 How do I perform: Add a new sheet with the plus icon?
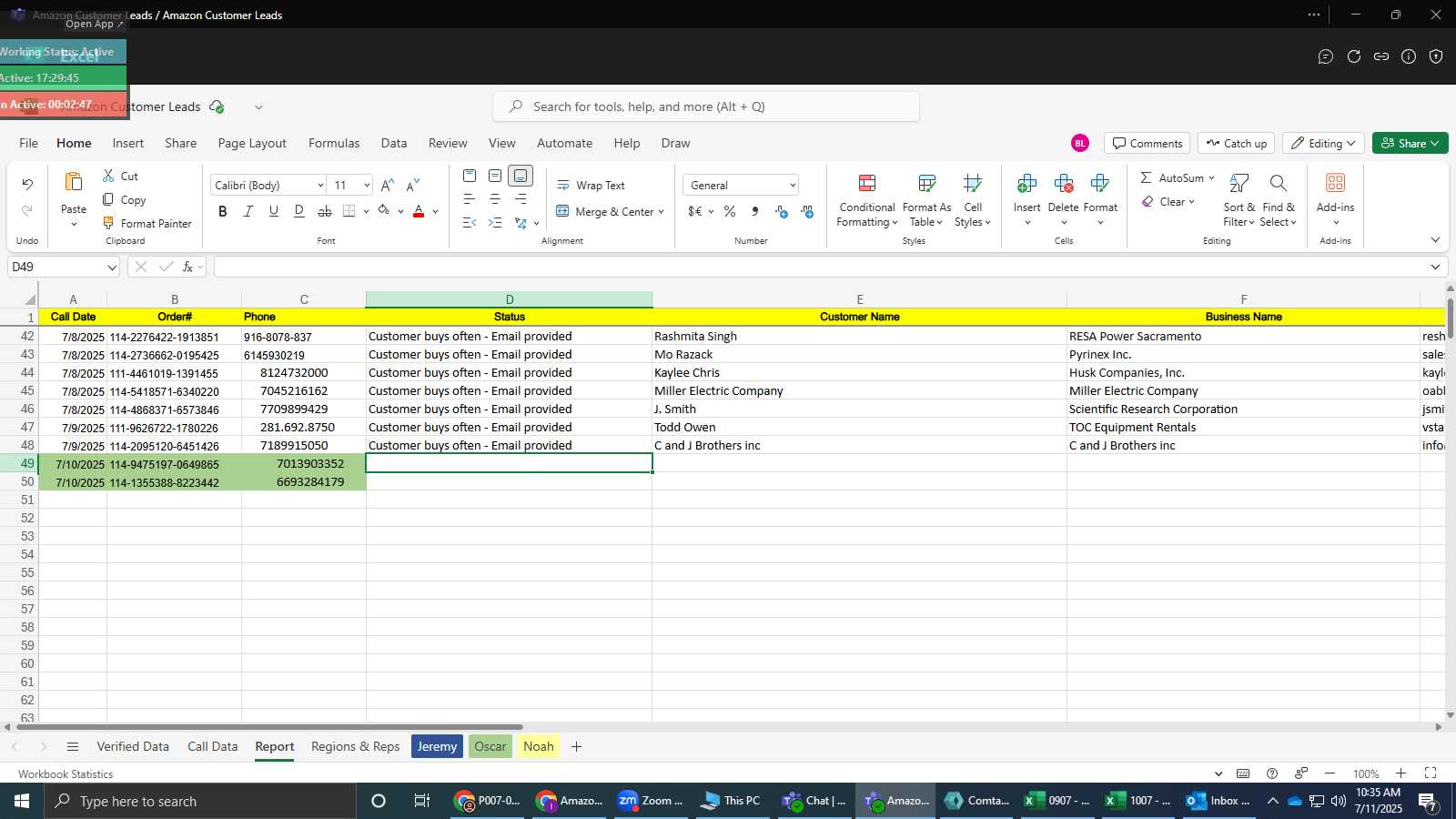[576, 746]
